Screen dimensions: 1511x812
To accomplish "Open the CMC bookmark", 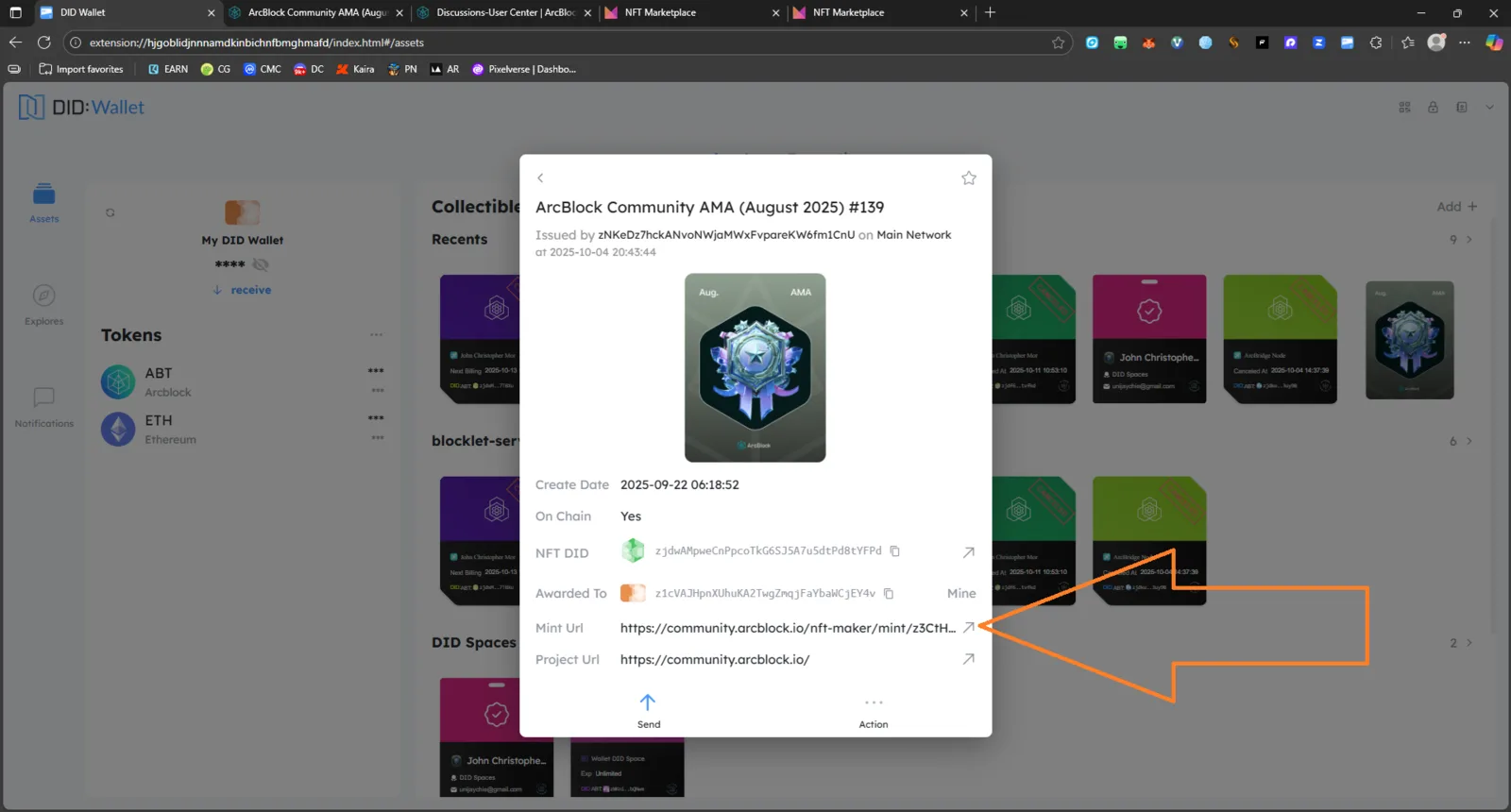I will click(263, 69).
